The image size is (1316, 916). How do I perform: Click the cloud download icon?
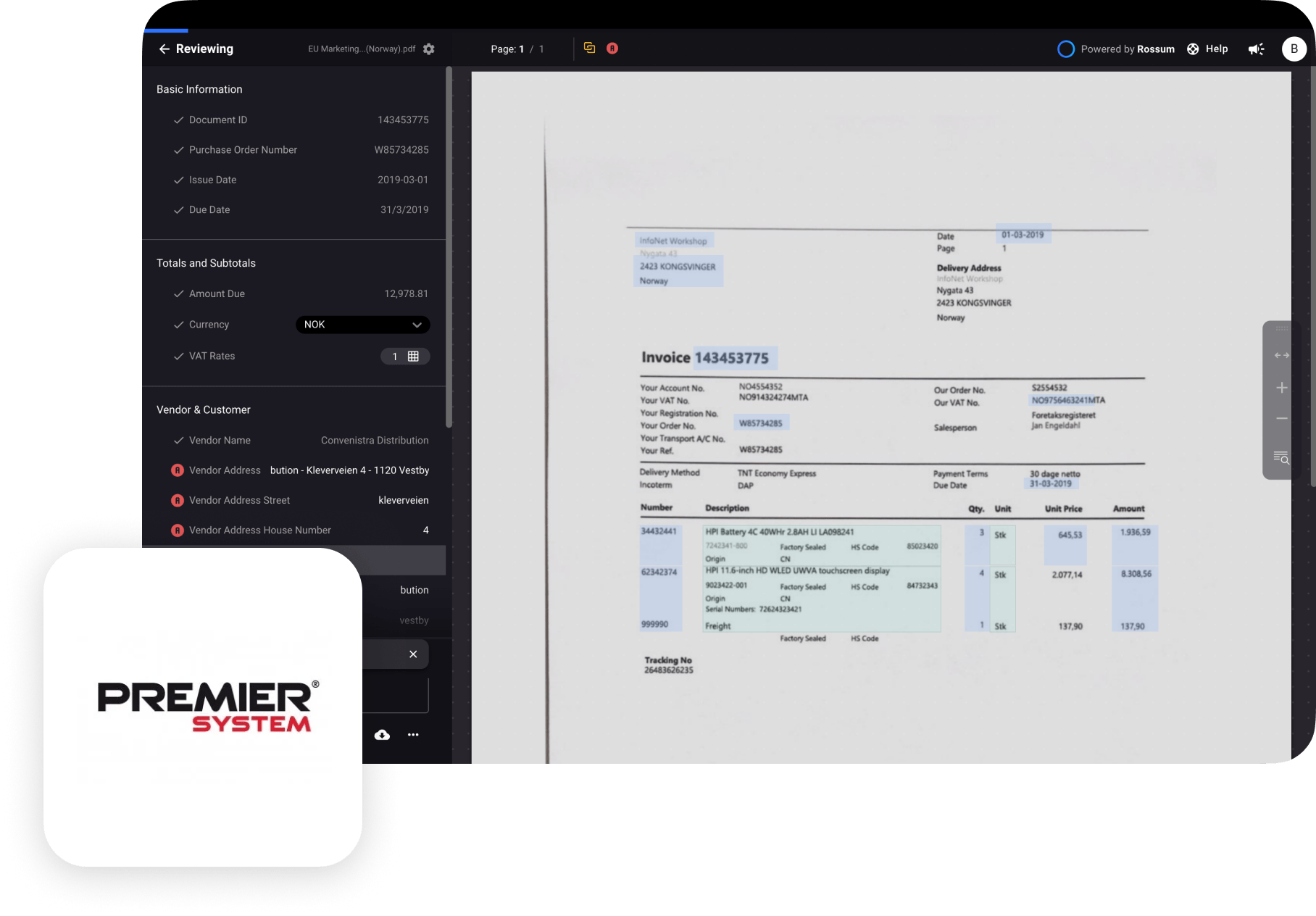[x=382, y=735]
